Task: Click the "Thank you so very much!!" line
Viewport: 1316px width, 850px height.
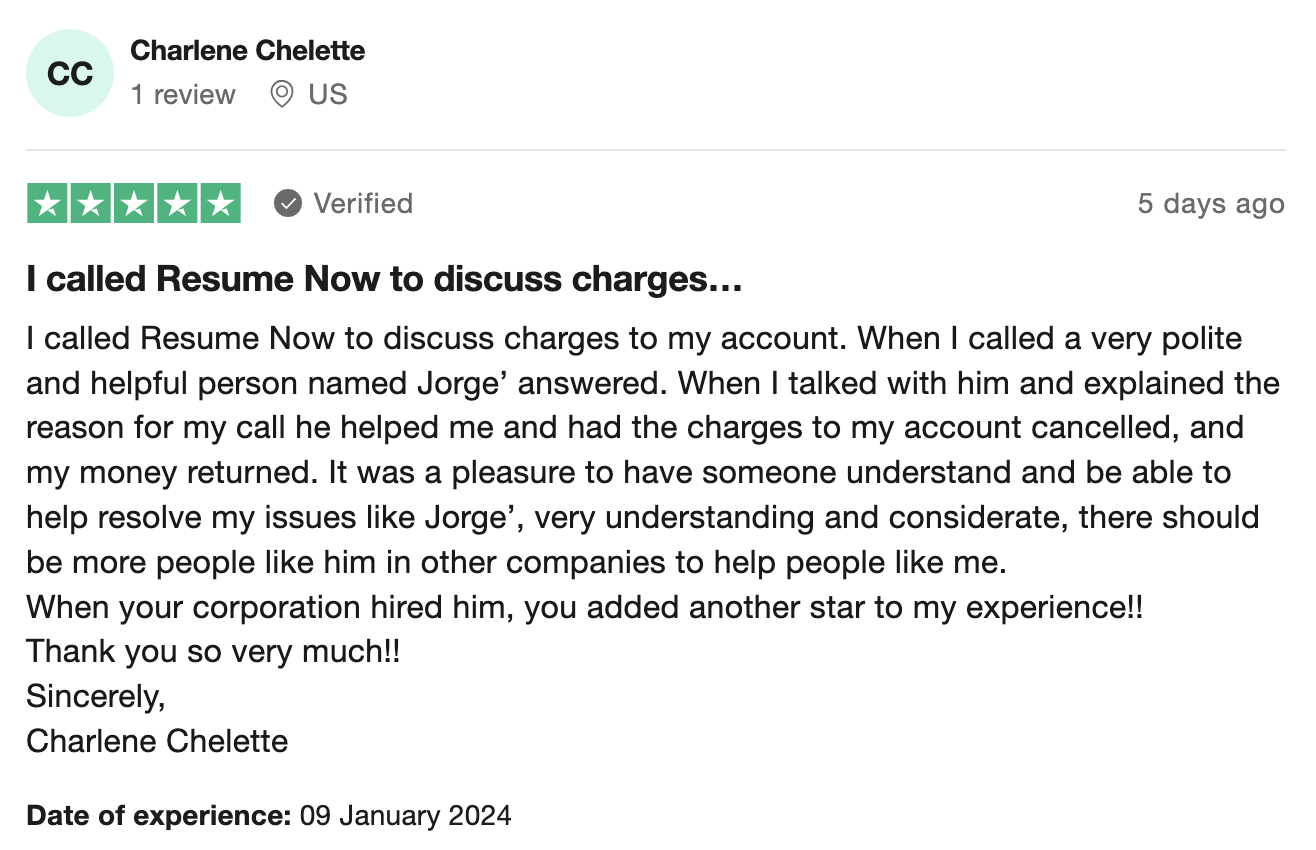Action: tap(213, 652)
